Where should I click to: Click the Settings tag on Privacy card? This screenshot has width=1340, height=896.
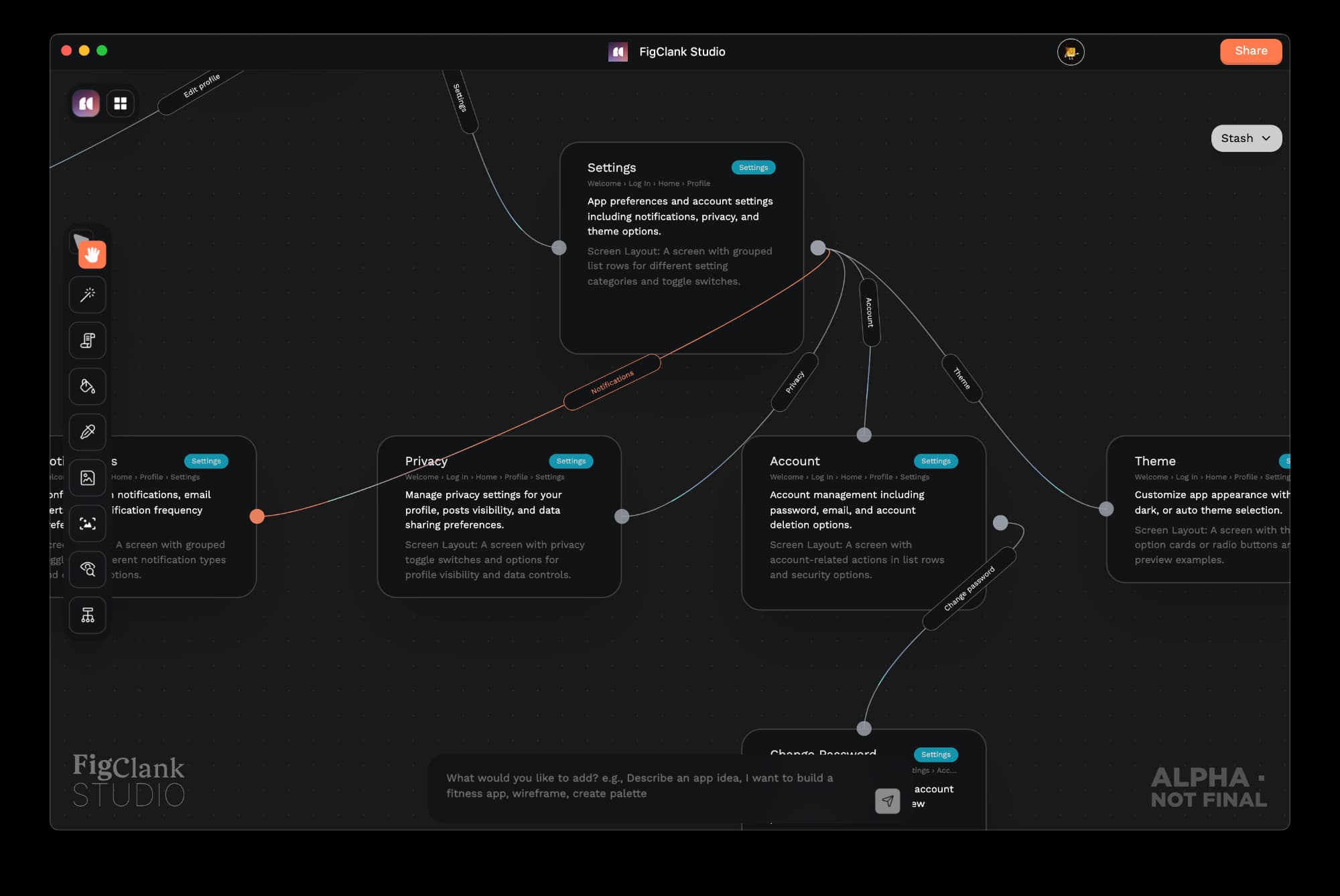click(x=570, y=461)
